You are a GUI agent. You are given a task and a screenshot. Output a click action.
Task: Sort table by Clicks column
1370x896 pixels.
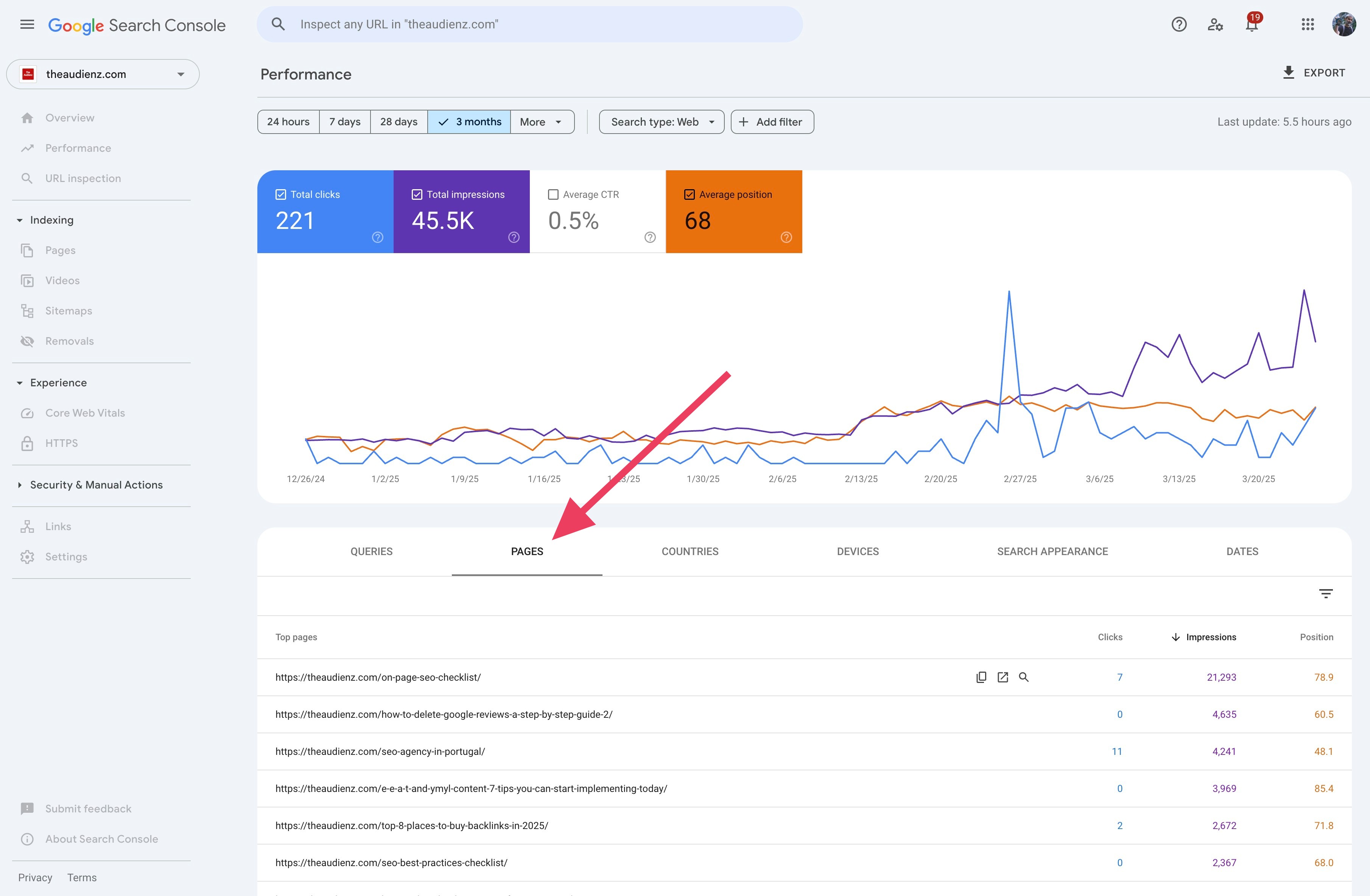(1110, 637)
